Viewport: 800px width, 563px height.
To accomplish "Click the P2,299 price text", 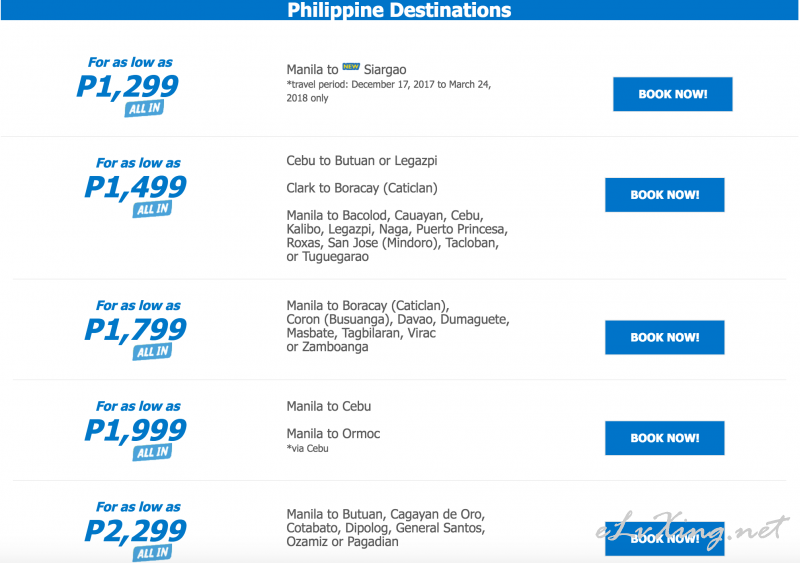I will point(135,530).
